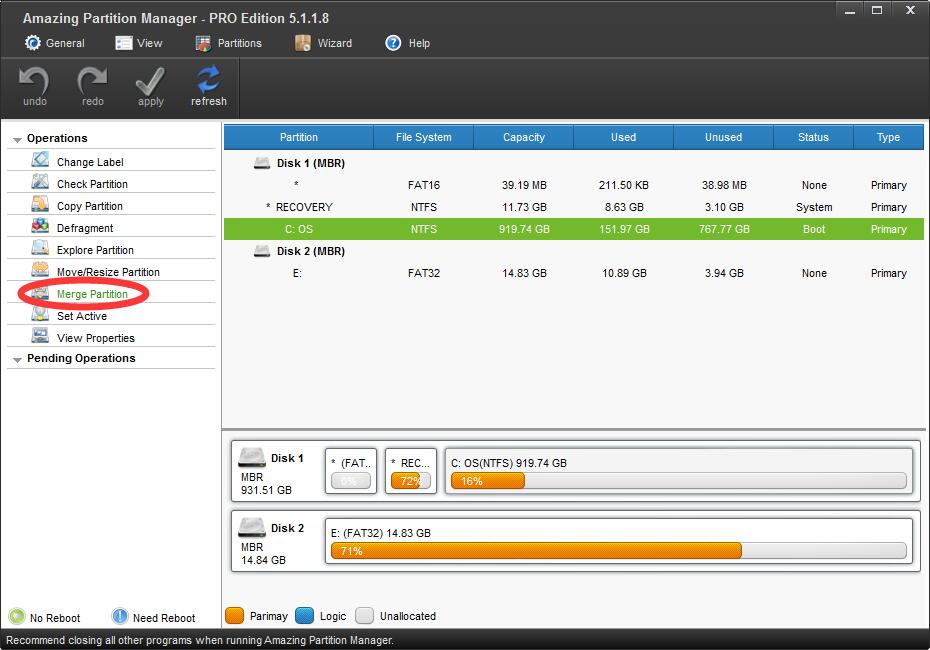Select the RECOVERY partition row
This screenshot has height=650, width=930.
coord(574,207)
